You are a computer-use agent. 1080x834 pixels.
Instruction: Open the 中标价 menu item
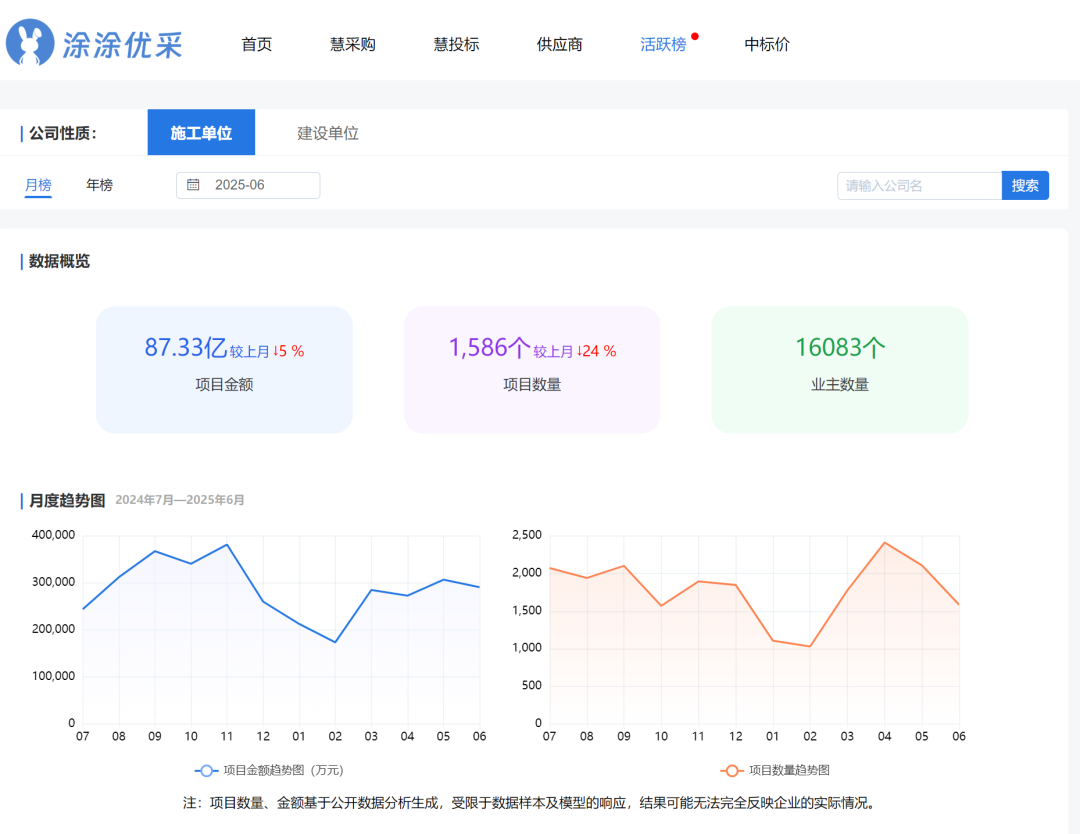point(767,44)
